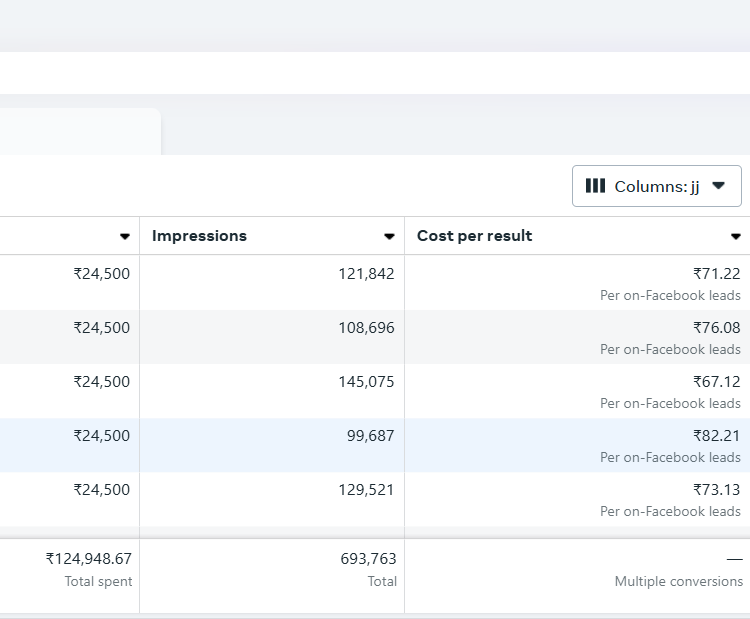Select impressions value 145,075
750x619 pixels.
(366, 382)
